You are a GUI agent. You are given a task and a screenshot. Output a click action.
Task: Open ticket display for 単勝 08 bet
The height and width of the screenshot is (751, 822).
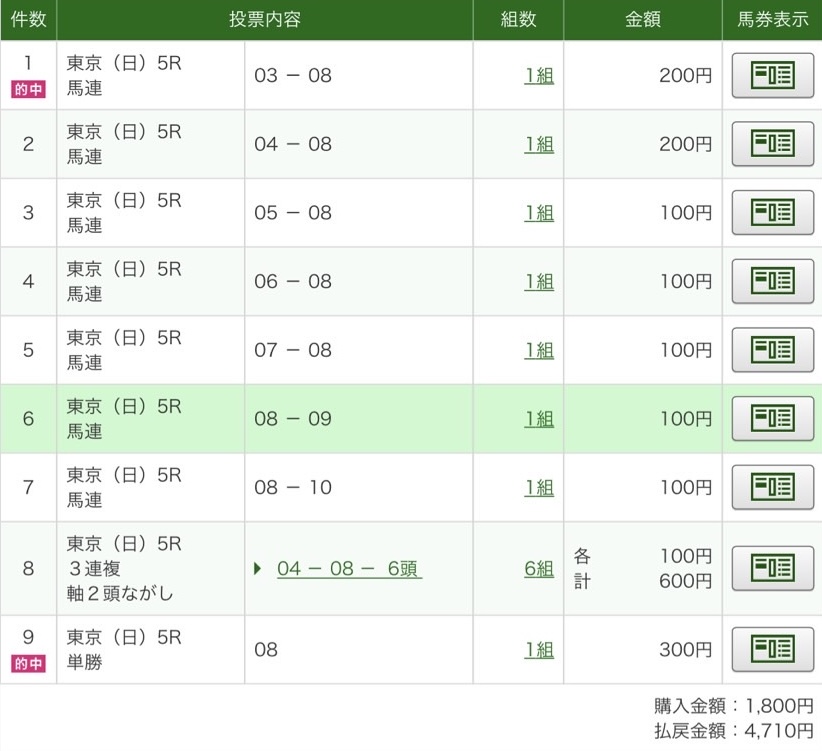tap(773, 649)
